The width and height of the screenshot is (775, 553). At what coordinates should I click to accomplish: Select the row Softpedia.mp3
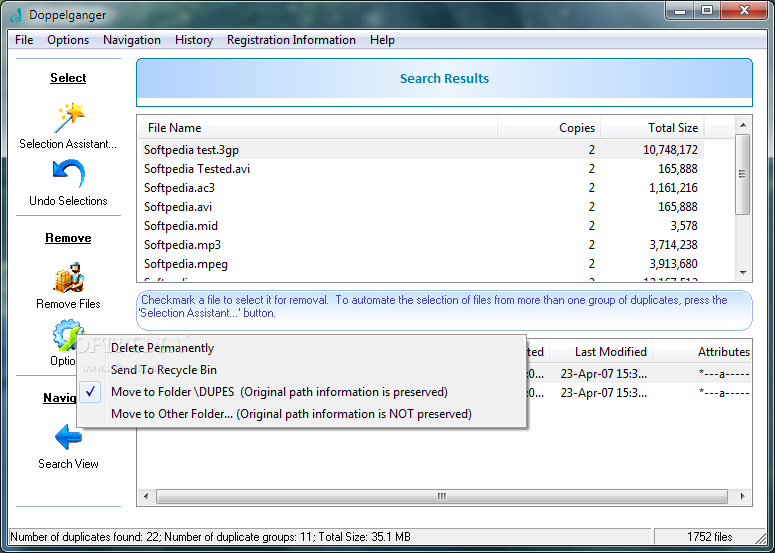click(x=423, y=245)
